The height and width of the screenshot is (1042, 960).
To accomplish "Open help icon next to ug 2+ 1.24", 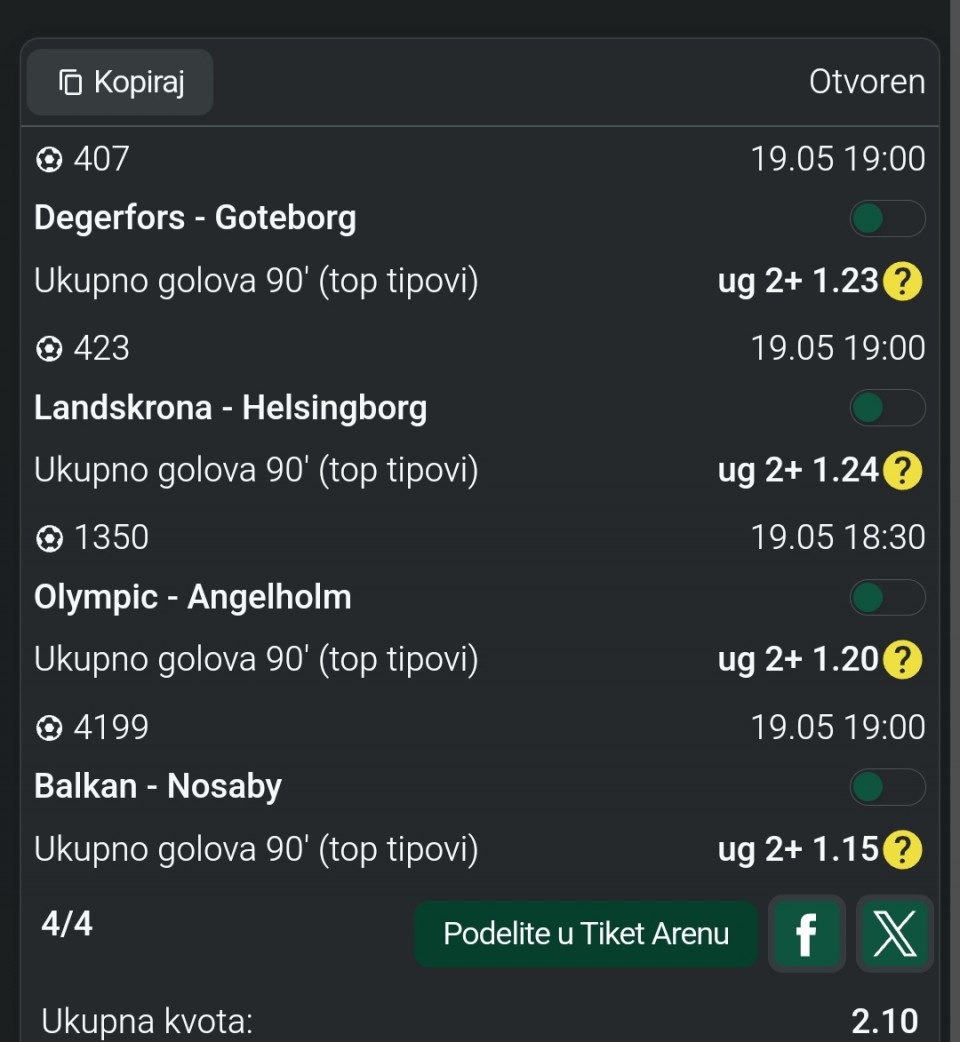I will point(902,470).
